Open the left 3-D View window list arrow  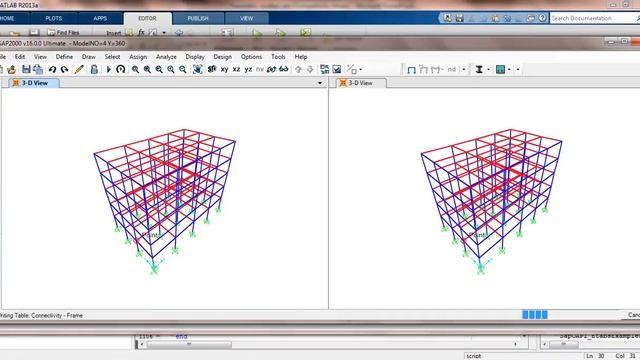click(320, 83)
